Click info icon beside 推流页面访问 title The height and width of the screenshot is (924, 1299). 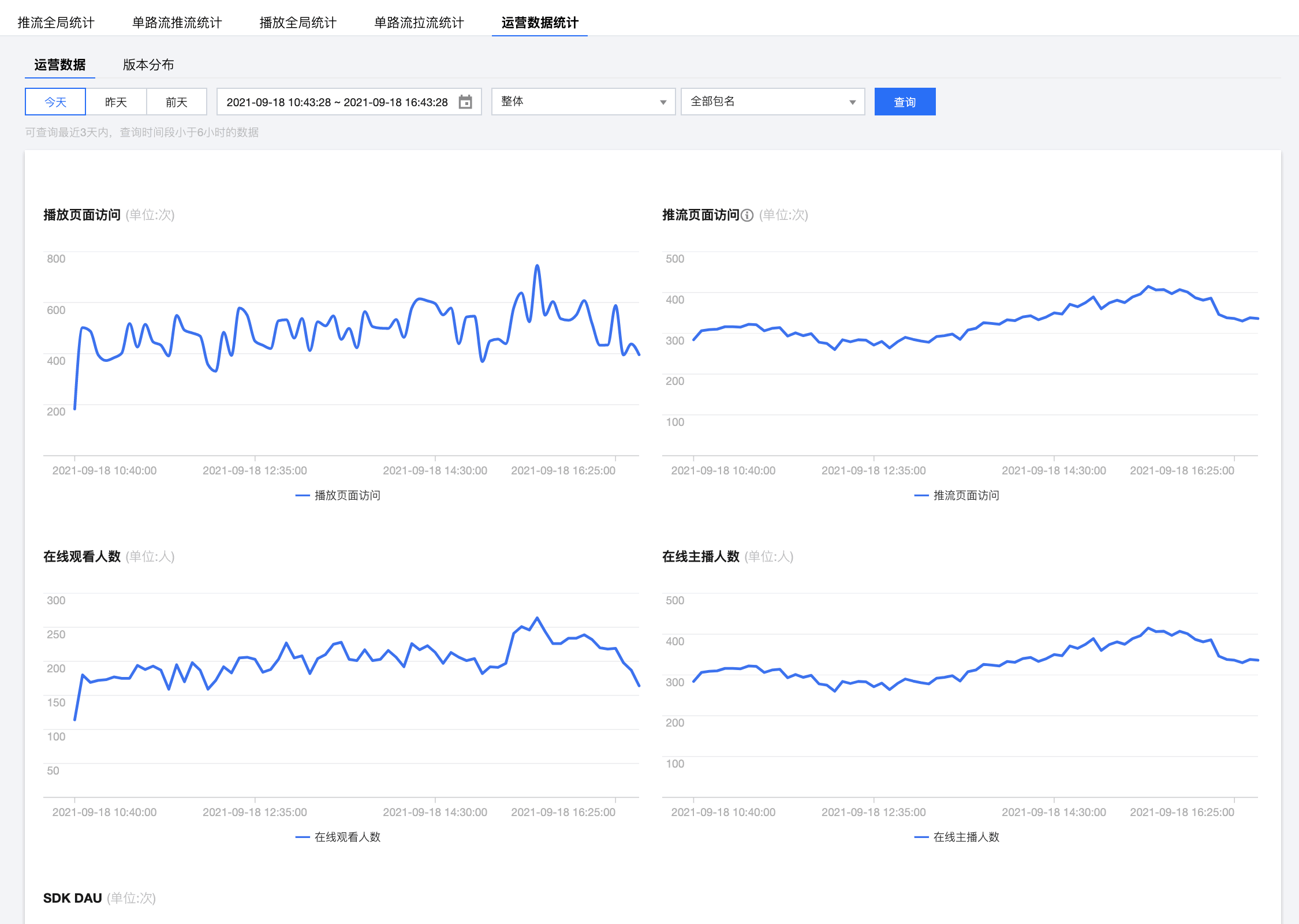747,215
